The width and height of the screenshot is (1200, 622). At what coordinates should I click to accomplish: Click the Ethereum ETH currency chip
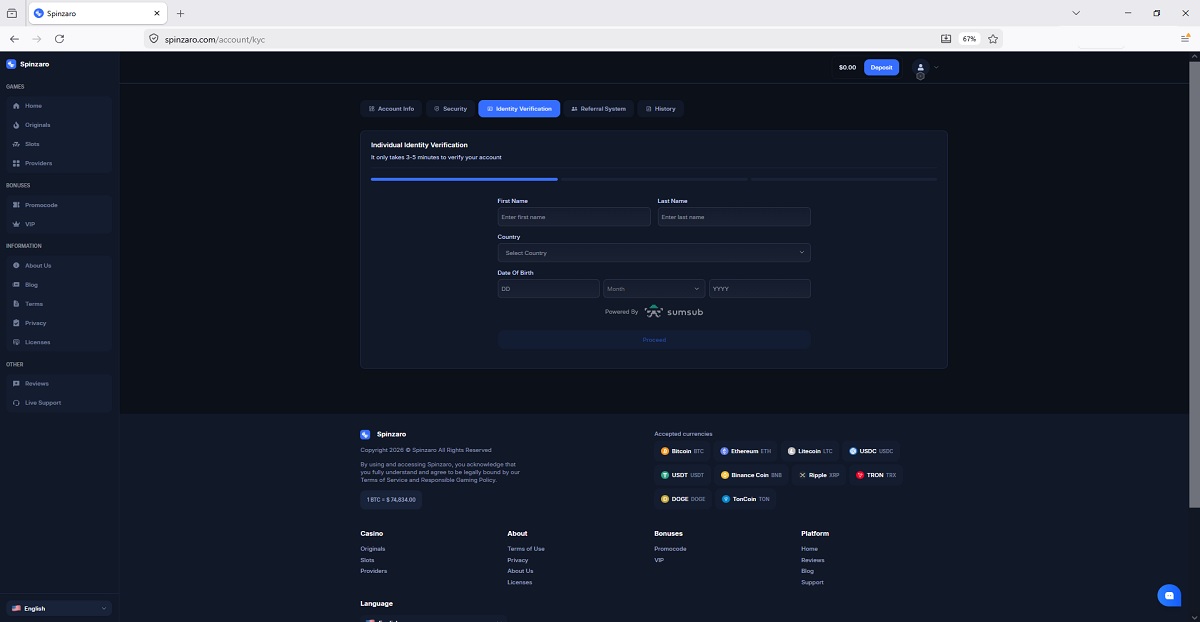click(x=745, y=451)
